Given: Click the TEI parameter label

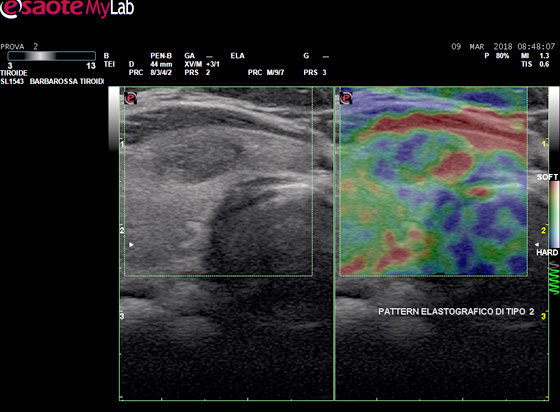Looking at the screenshot, I should [109, 64].
